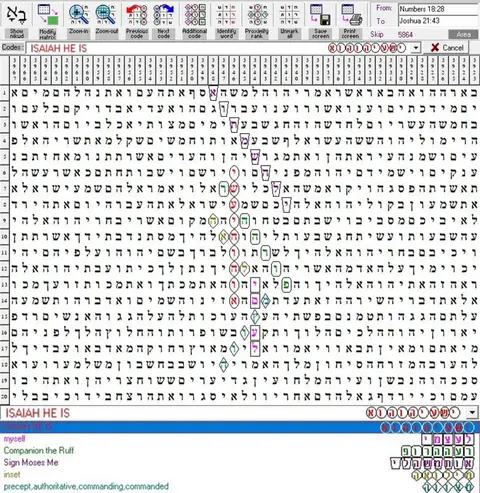Edit the From field Numbers 18:28

tap(438, 9)
